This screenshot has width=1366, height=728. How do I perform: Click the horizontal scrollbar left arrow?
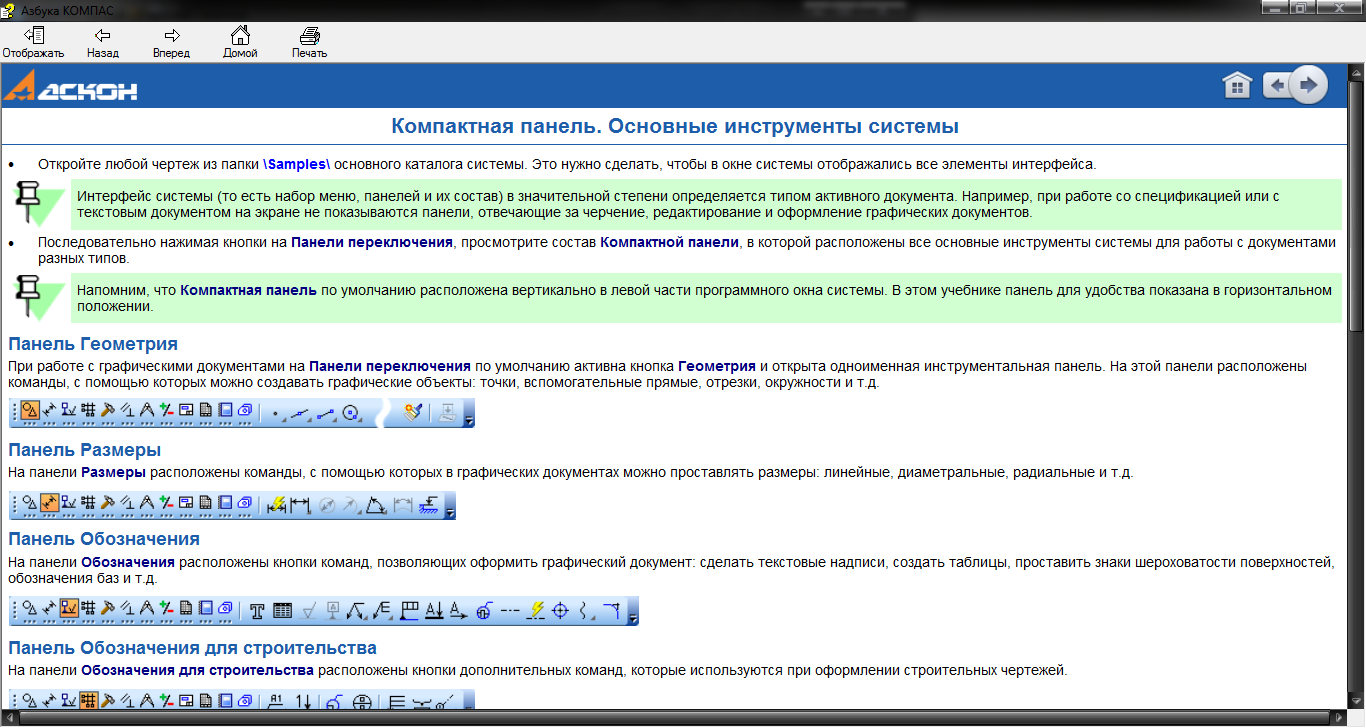click(8, 718)
